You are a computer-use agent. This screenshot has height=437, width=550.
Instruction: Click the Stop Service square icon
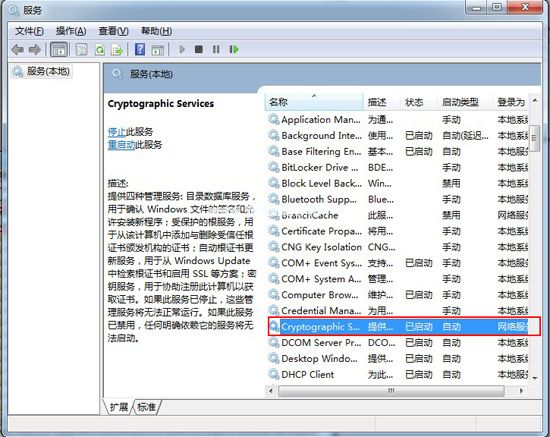click(x=199, y=49)
